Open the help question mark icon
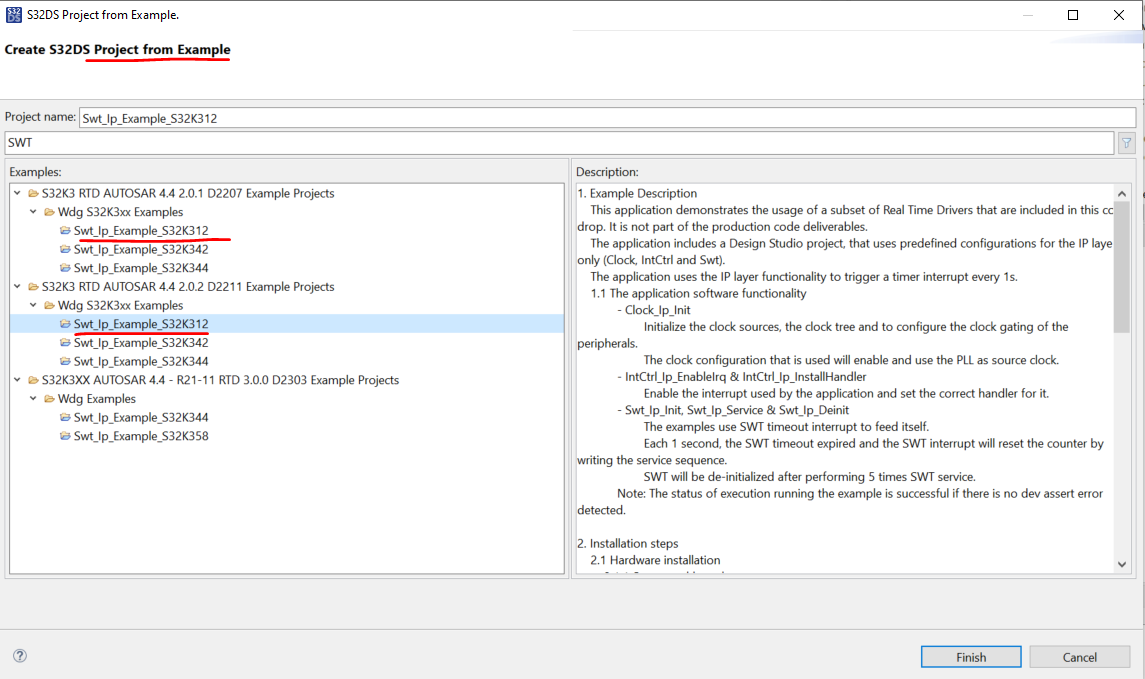1145x679 pixels. (20, 656)
